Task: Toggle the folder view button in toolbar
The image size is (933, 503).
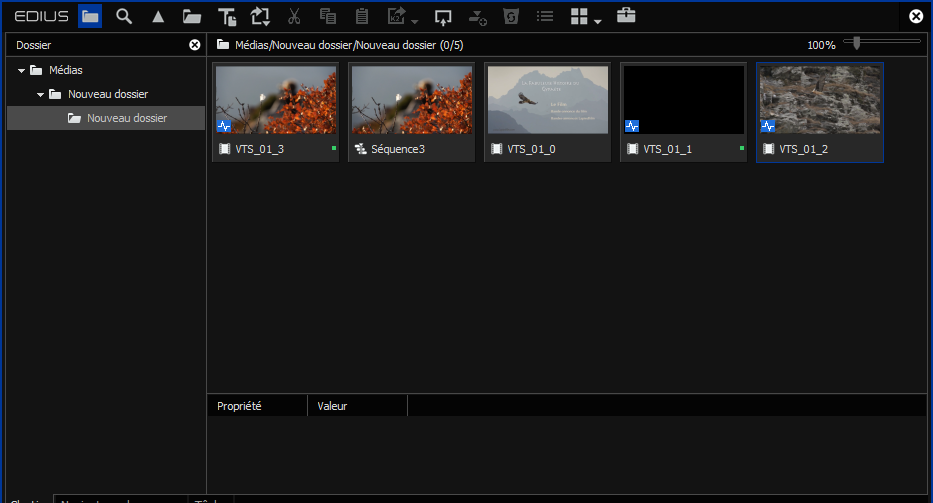Action: click(x=90, y=16)
